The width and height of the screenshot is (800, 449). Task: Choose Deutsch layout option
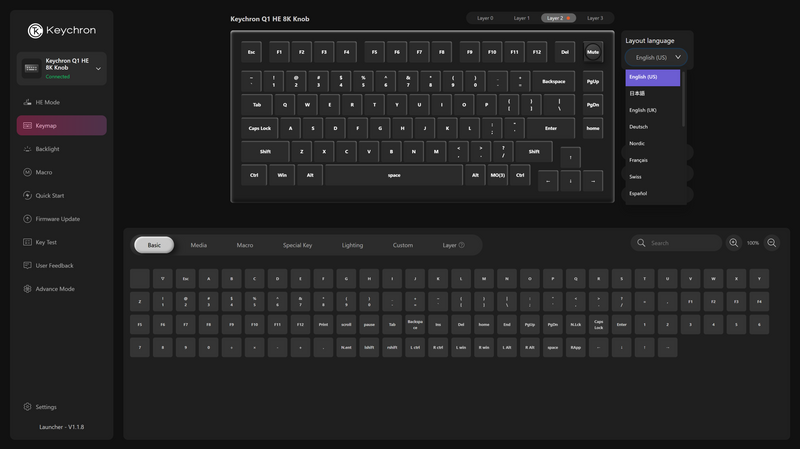coord(653,127)
